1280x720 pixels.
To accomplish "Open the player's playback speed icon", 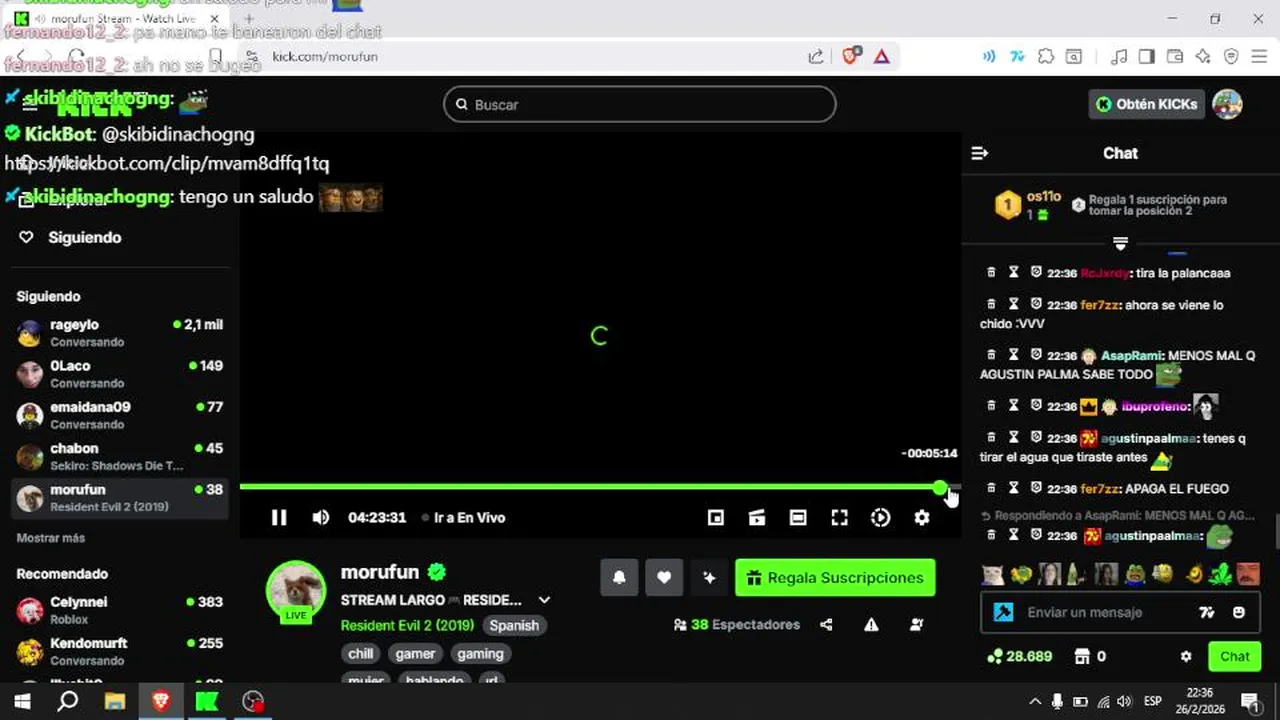I will point(880,517).
